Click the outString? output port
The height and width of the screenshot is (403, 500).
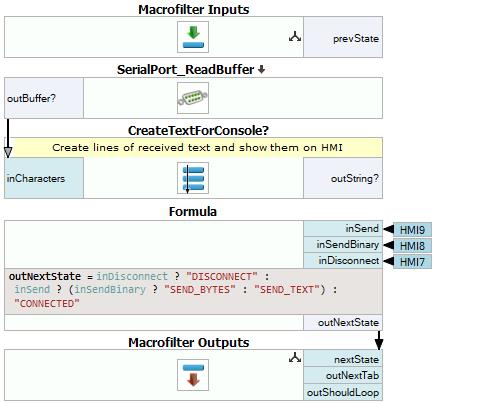click(343, 178)
